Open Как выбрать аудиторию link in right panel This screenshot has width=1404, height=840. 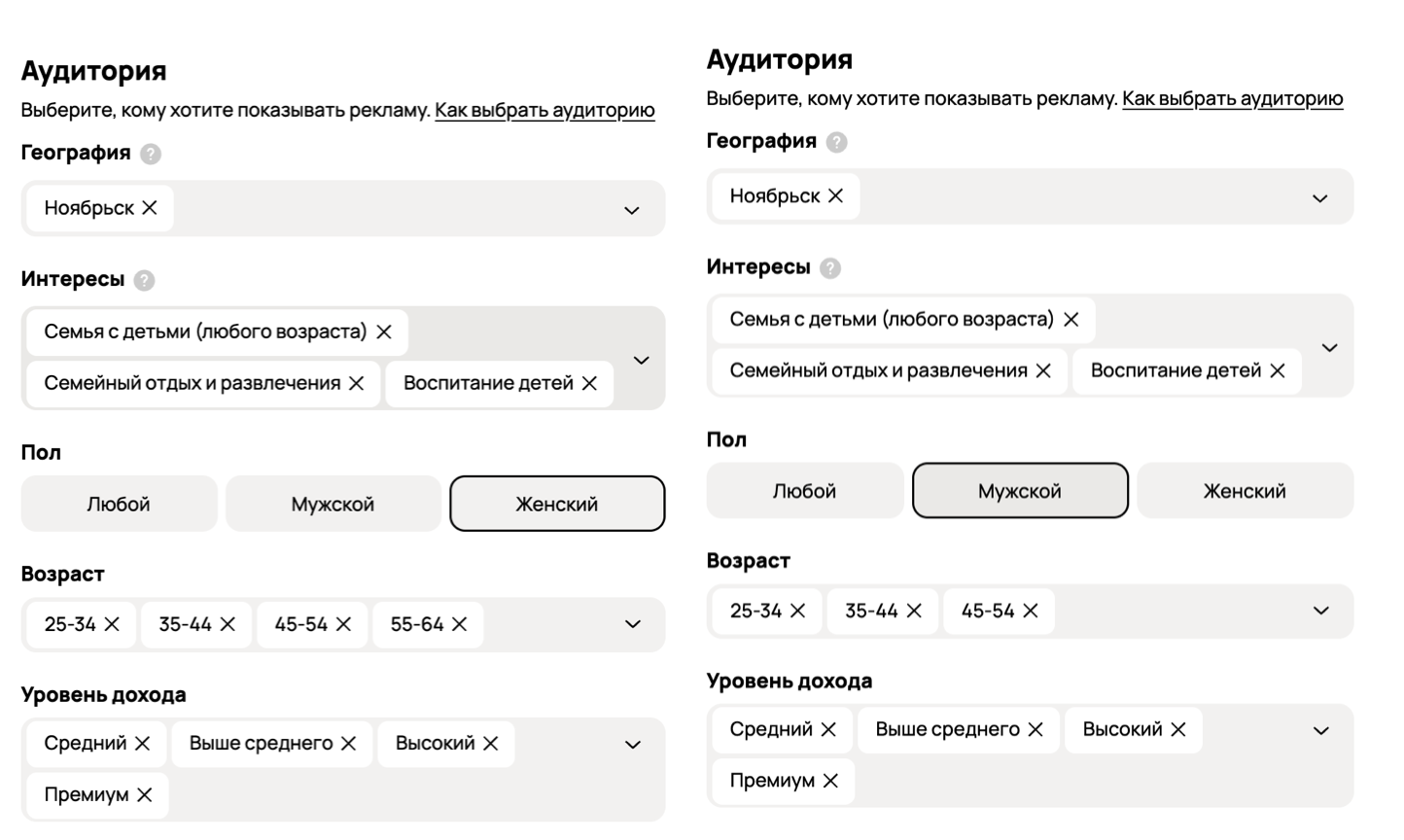click(x=1232, y=98)
